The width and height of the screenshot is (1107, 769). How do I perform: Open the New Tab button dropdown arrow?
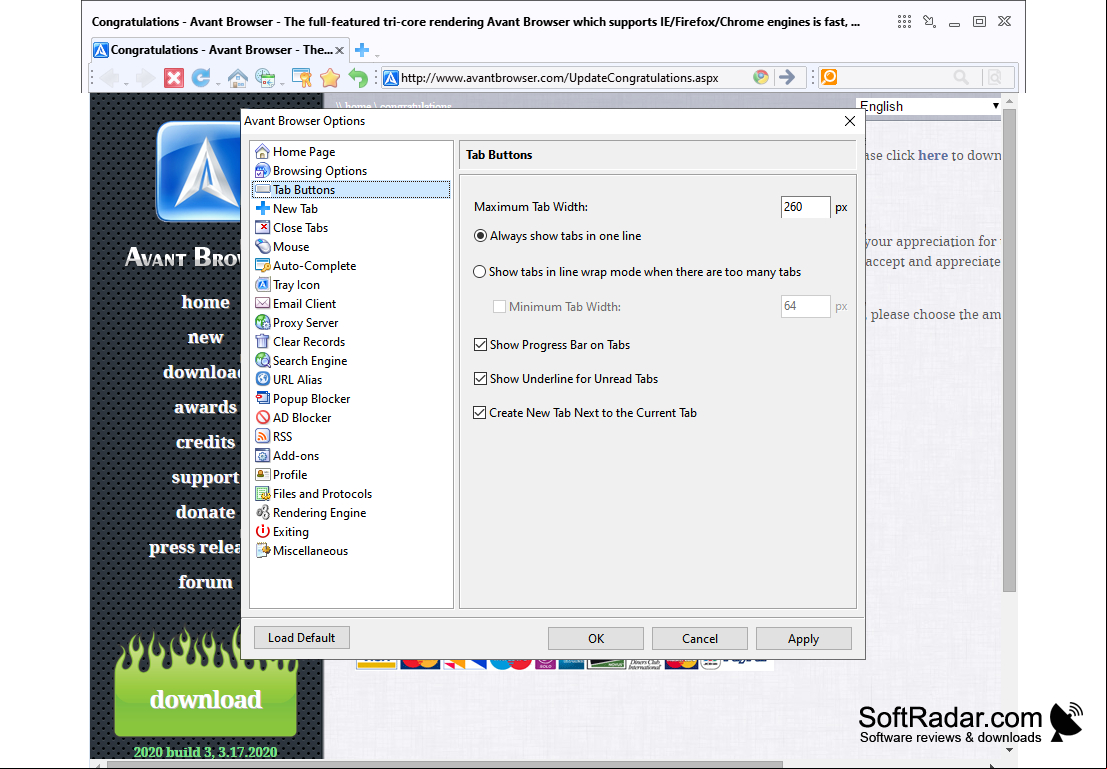pyautogui.click(x=377, y=55)
